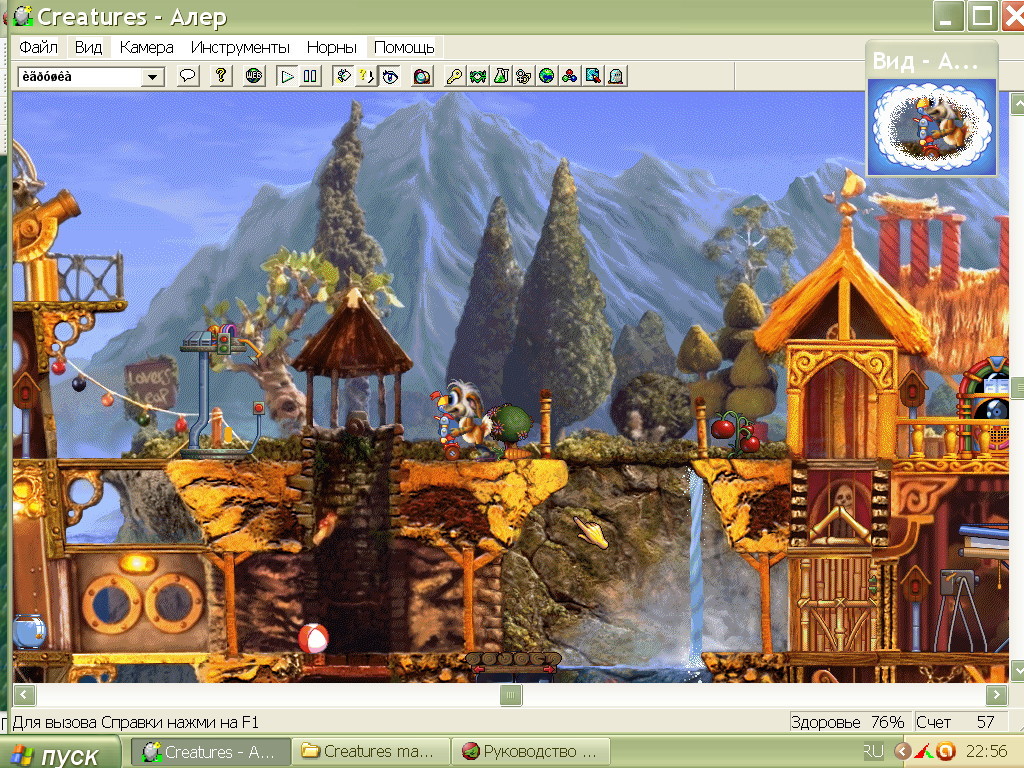Toggle the question-mark-with-arrow toolbar button
The width and height of the screenshot is (1024, 768).
(366, 76)
